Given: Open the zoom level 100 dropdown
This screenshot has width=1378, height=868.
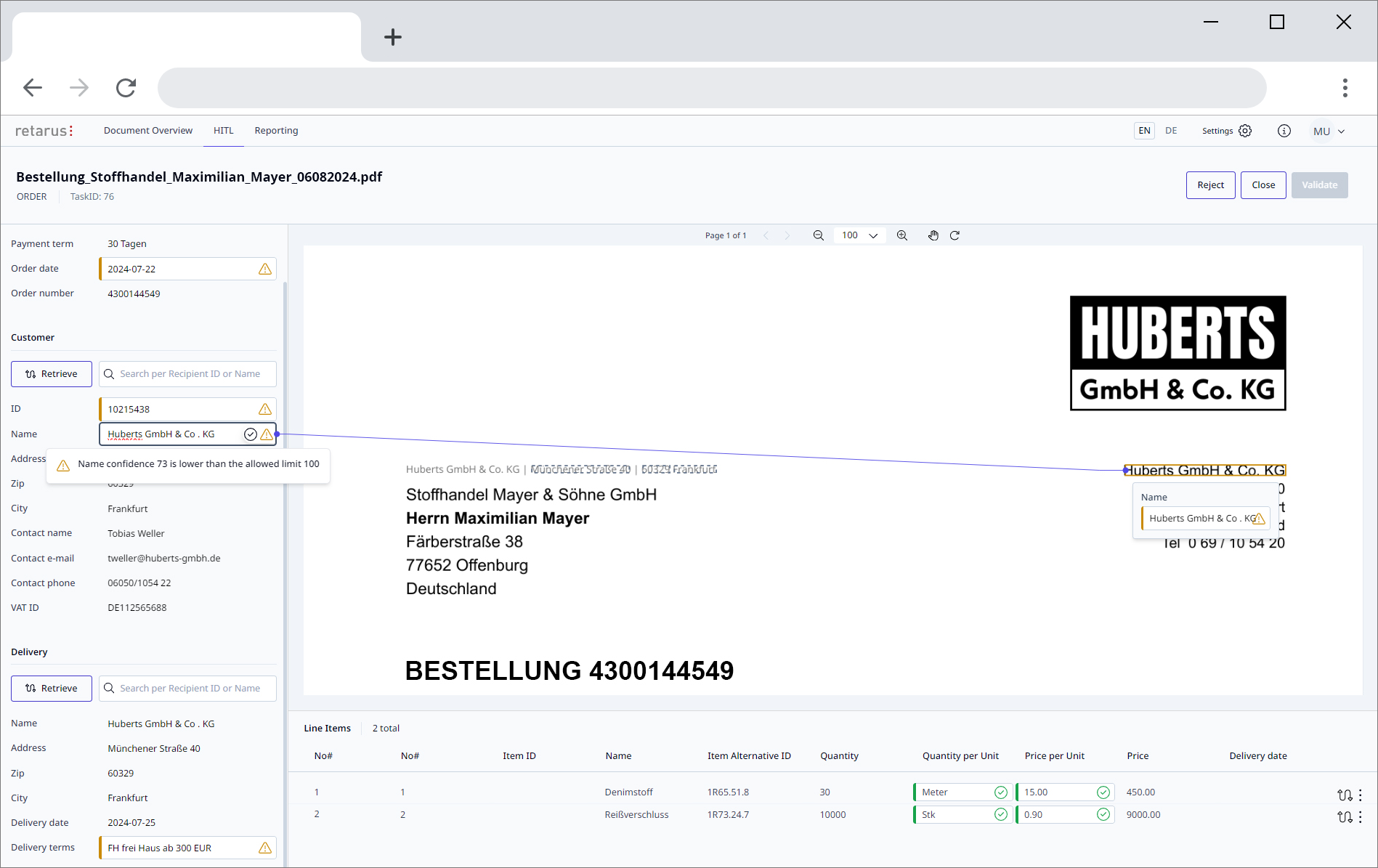Looking at the screenshot, I should (x=859, y=235).
